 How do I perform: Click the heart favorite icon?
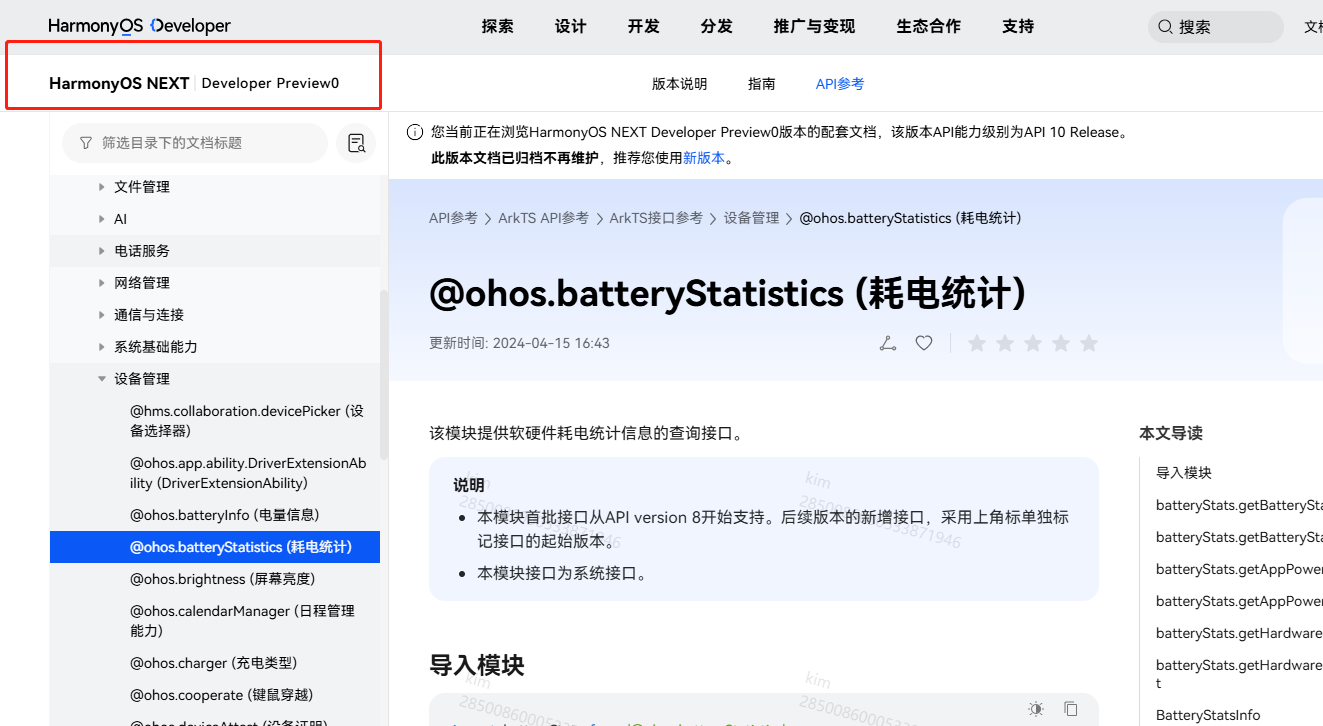[x=924, y=343]
